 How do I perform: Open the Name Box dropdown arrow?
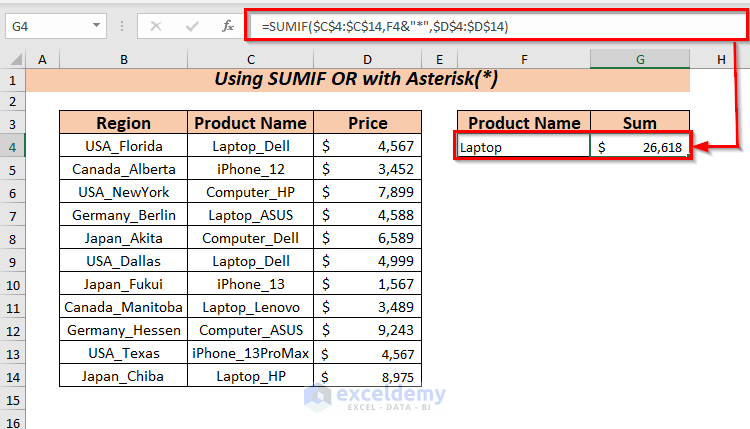(x=96, y=26)
